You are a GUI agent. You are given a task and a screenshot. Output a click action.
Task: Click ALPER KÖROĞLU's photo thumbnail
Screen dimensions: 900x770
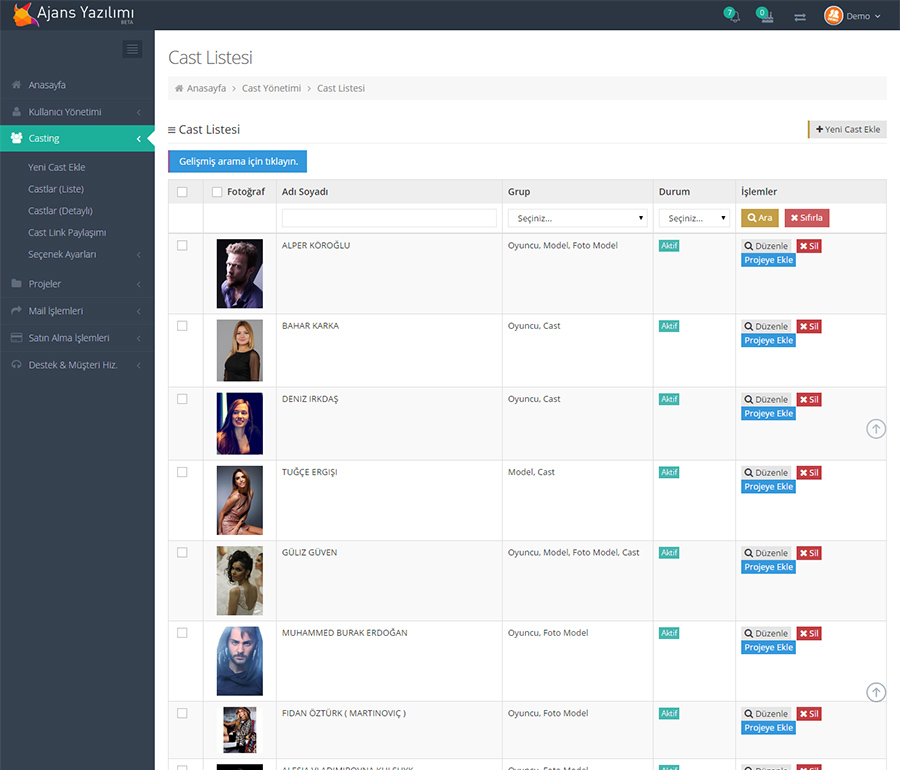click(239, 274)
